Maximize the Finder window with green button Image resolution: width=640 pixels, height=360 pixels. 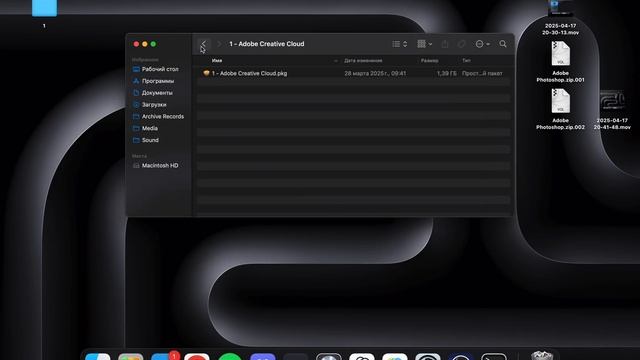pos(153,44)
